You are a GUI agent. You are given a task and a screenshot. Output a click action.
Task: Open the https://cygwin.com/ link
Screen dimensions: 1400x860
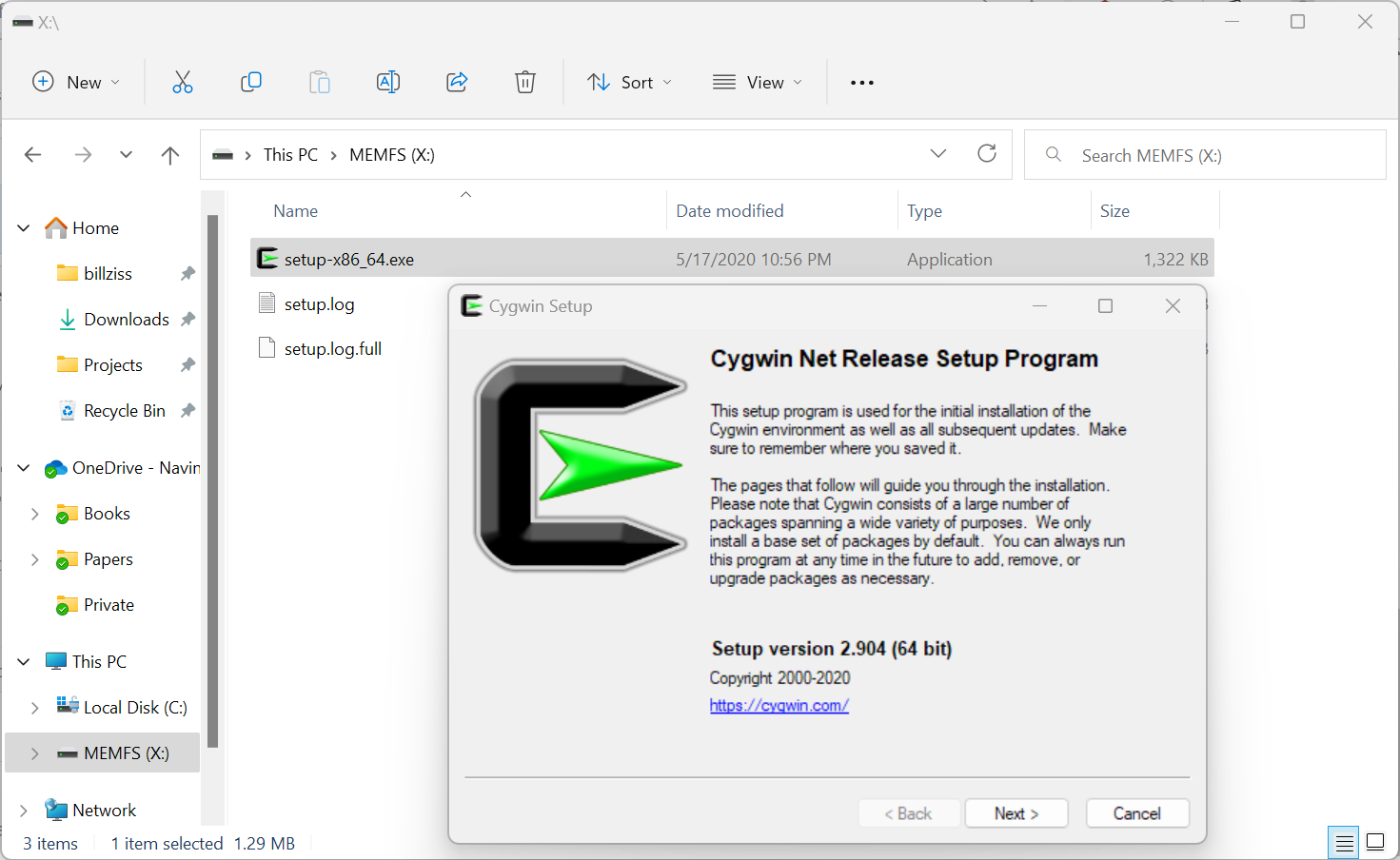779,705
